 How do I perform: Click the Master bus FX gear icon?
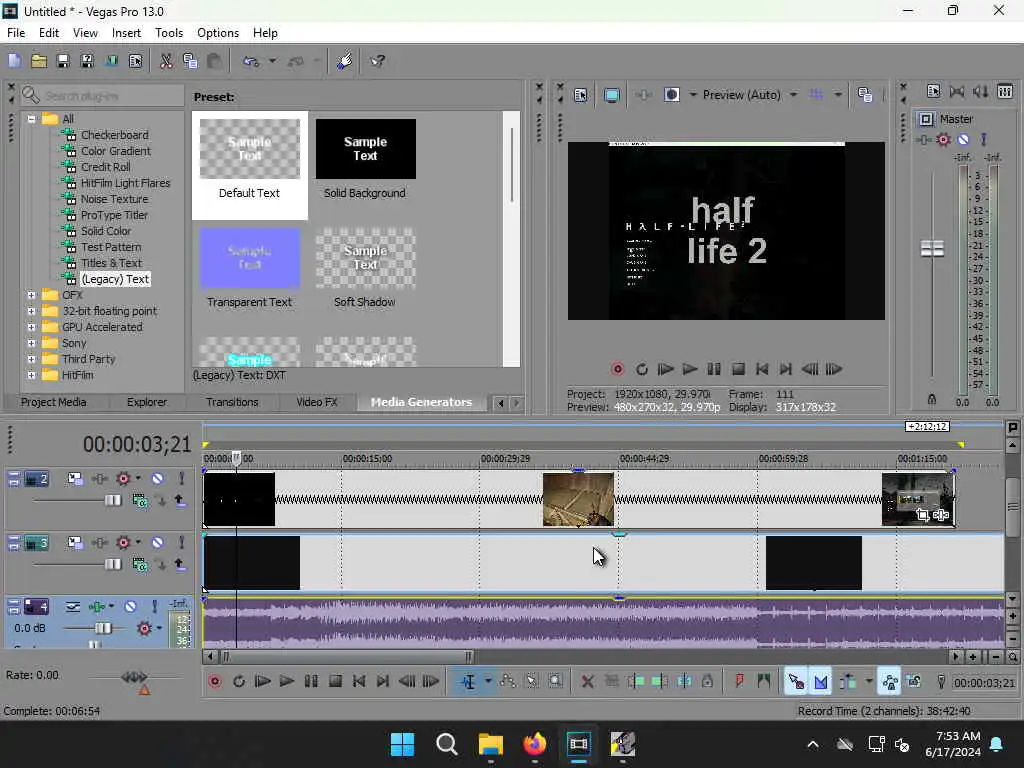(943, 139)
